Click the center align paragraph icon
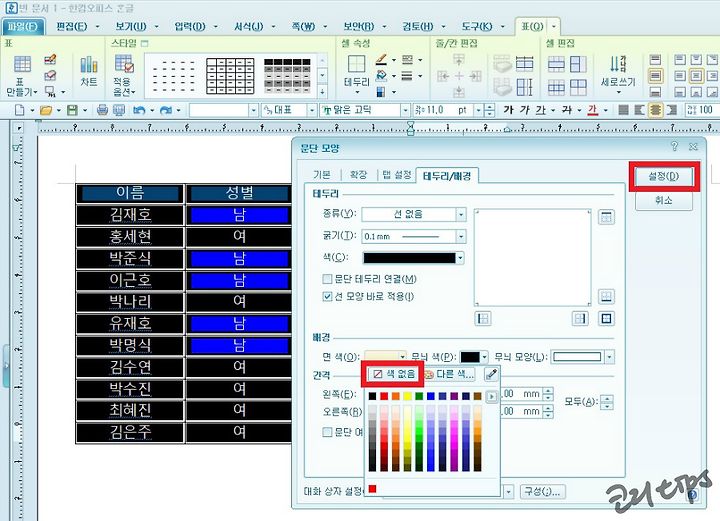Viewport: 720px width, 521px height. (x=656, y=110)
